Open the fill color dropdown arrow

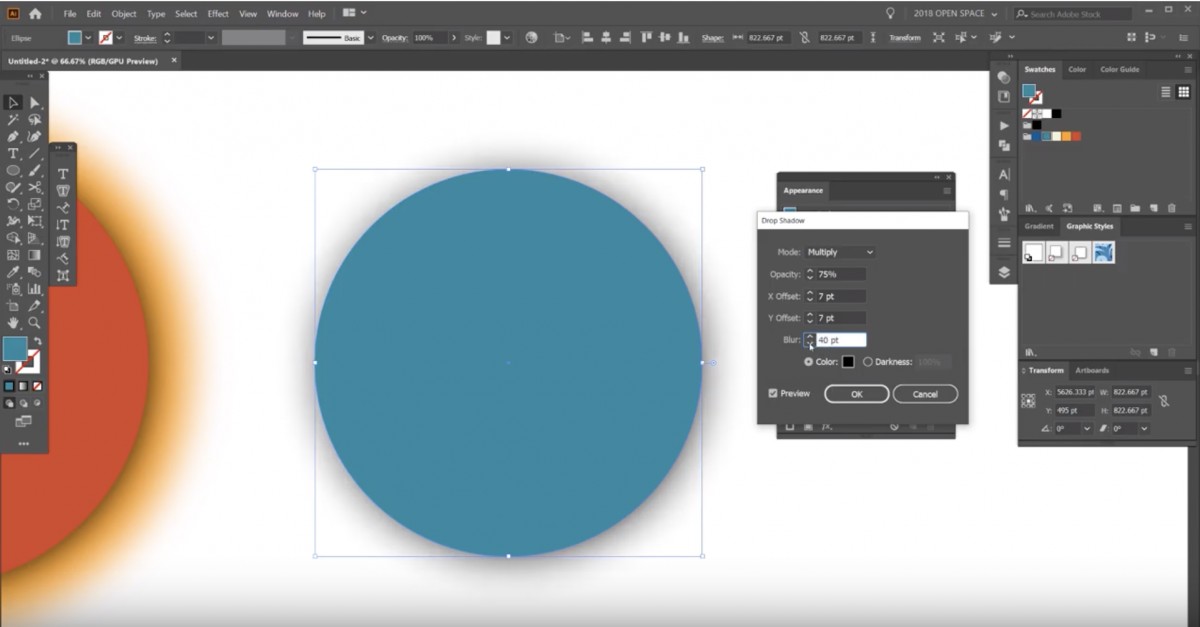(89, 38)
